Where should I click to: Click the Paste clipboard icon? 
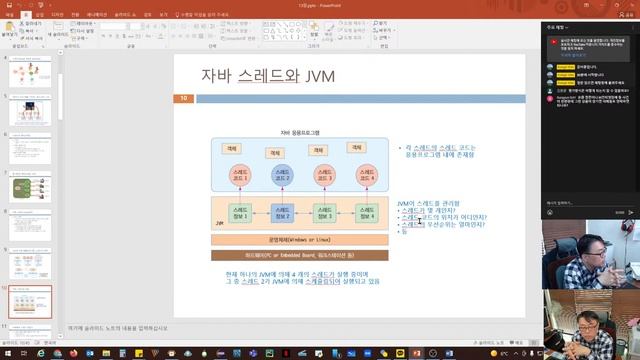point(9,28)
